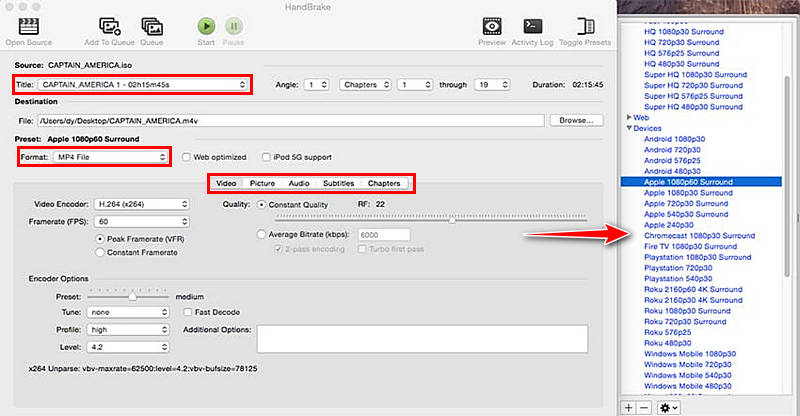
Task: Click the Additional Options text box
Action: tap(422, 339)
